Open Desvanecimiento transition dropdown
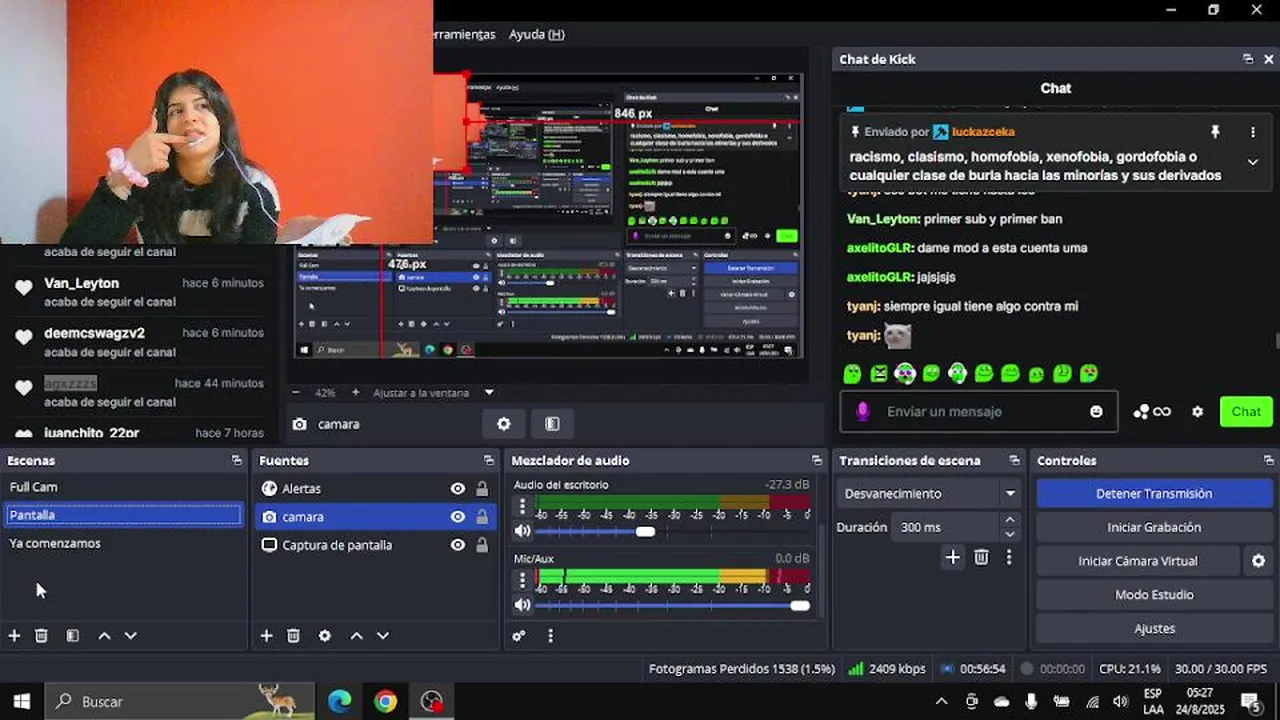 tap(928, 493)
